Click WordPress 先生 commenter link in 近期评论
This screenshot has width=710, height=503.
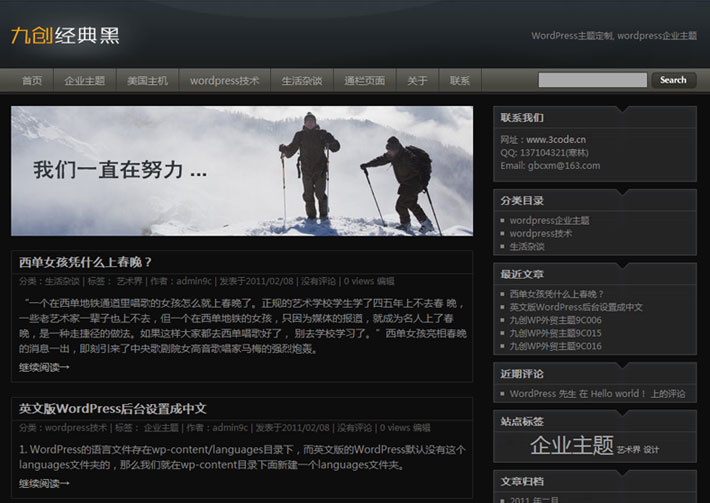click(543, 394)
